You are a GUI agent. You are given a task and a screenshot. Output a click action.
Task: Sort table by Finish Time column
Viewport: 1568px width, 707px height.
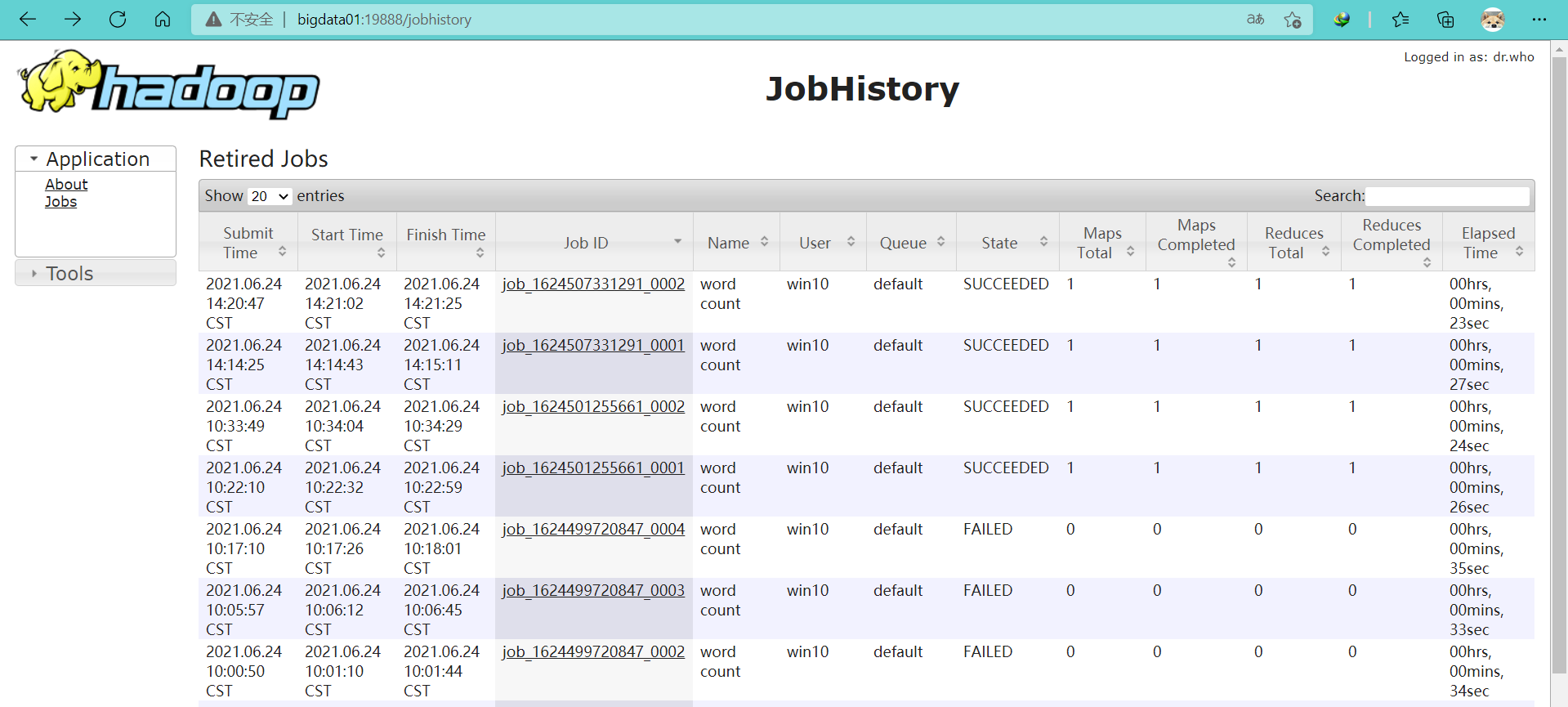click(x=446, y=242)
